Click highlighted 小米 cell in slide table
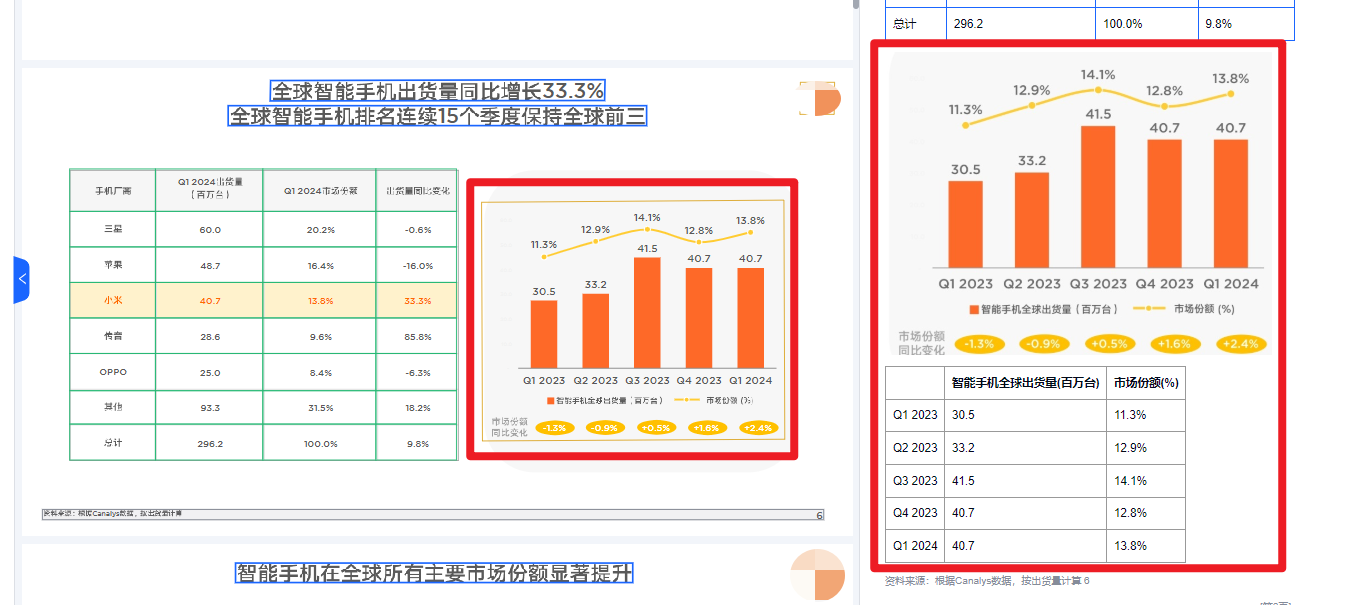The width and height of the screenshot is (1360, 605). tap(113, 301)
